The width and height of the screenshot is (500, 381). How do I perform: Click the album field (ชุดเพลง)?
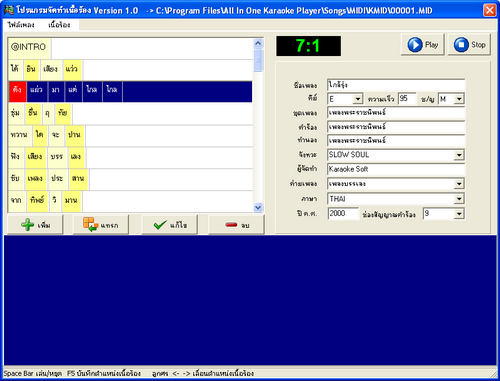pos(396,113)
